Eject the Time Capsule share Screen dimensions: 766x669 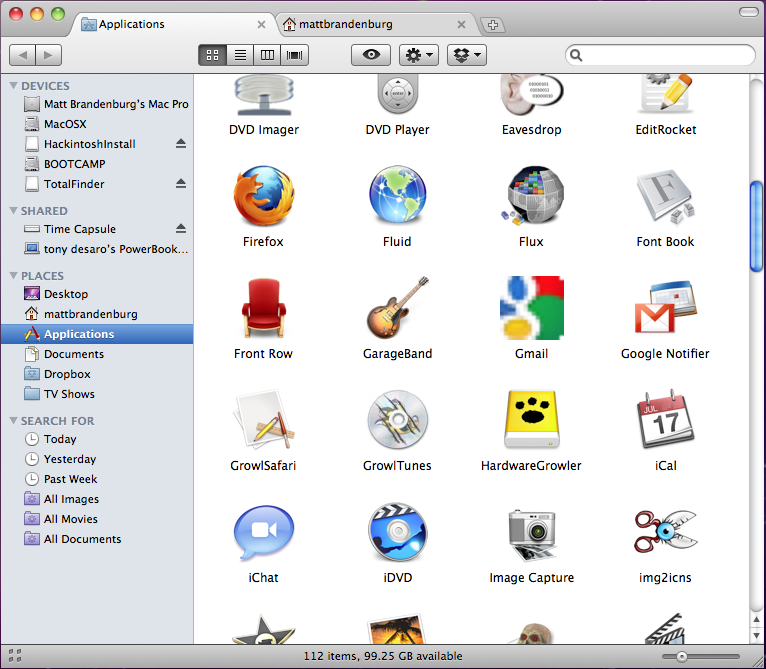tap(181, 229)
